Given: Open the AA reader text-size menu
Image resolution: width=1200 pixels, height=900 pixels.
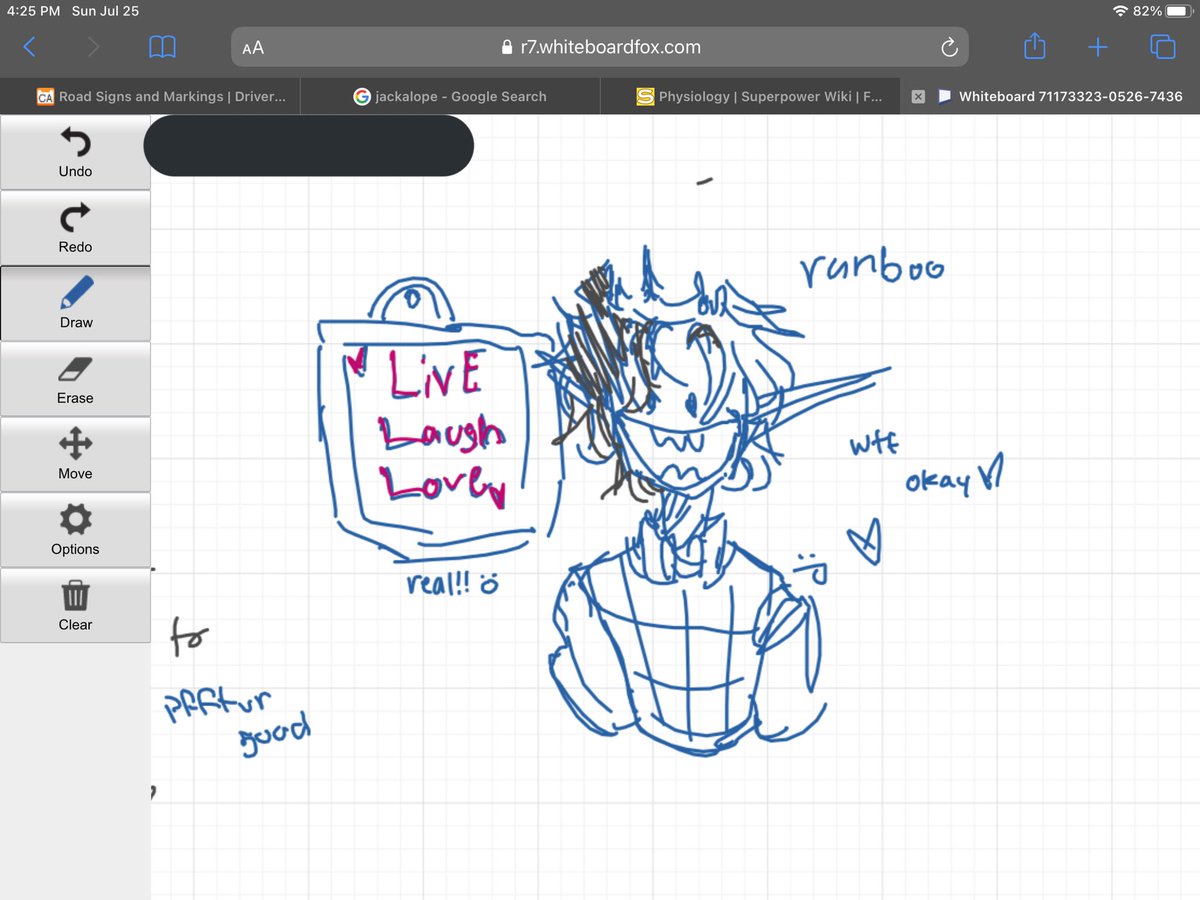Looking at the screenshot, I should pos(253,47).
